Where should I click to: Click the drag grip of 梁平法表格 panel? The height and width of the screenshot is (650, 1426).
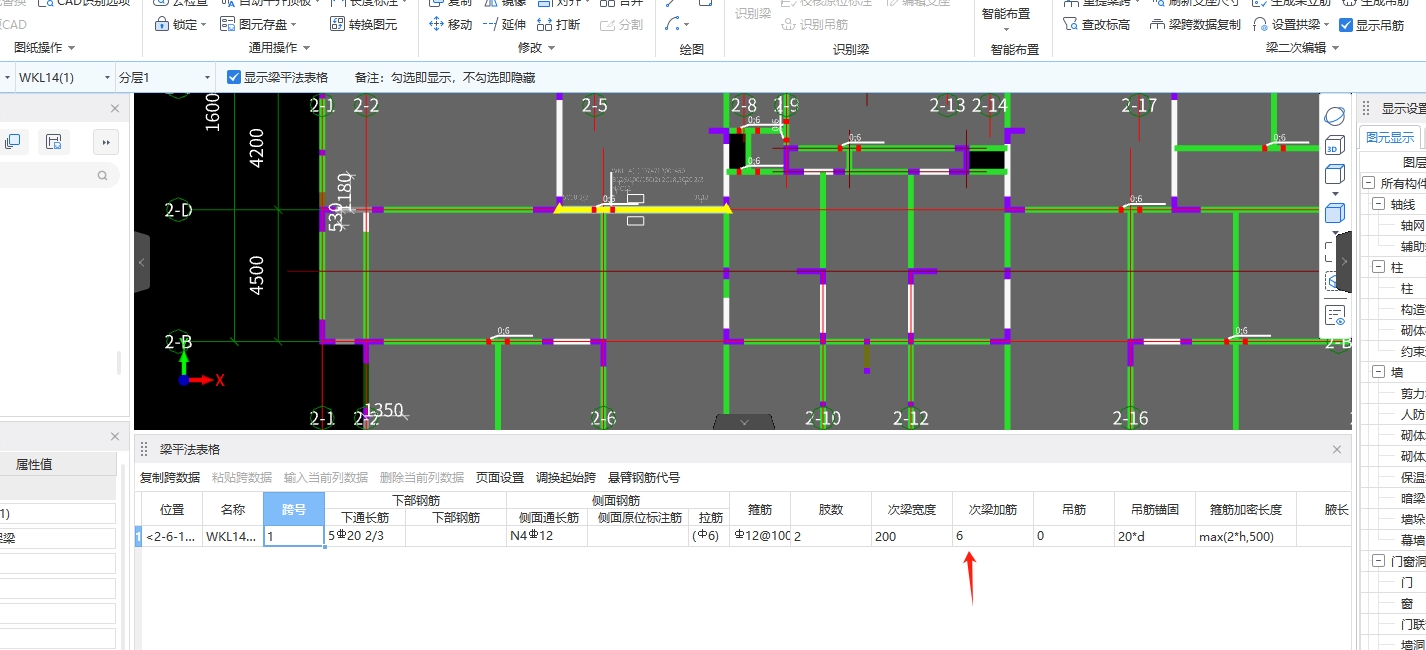coord(144,450)
